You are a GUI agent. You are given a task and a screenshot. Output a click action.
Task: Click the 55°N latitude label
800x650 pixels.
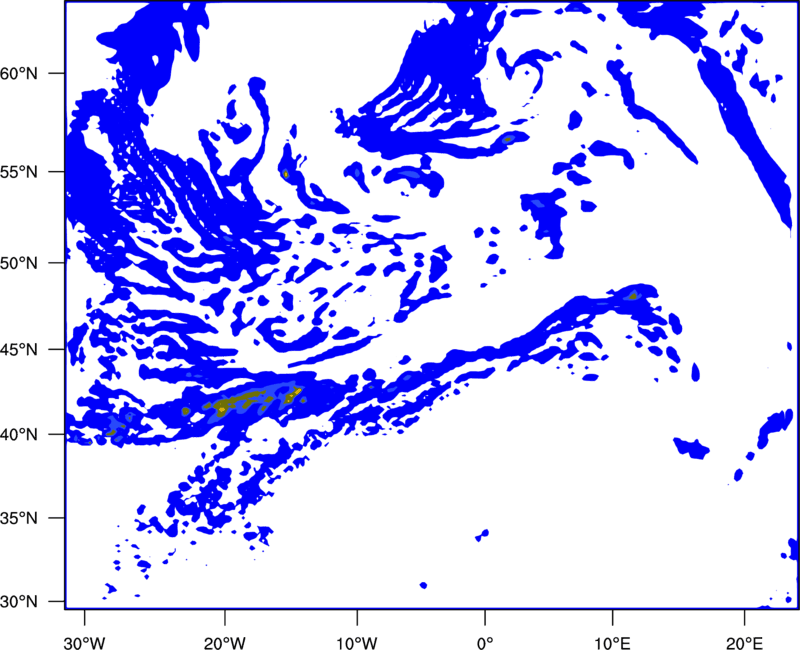[x=19, y=172]
